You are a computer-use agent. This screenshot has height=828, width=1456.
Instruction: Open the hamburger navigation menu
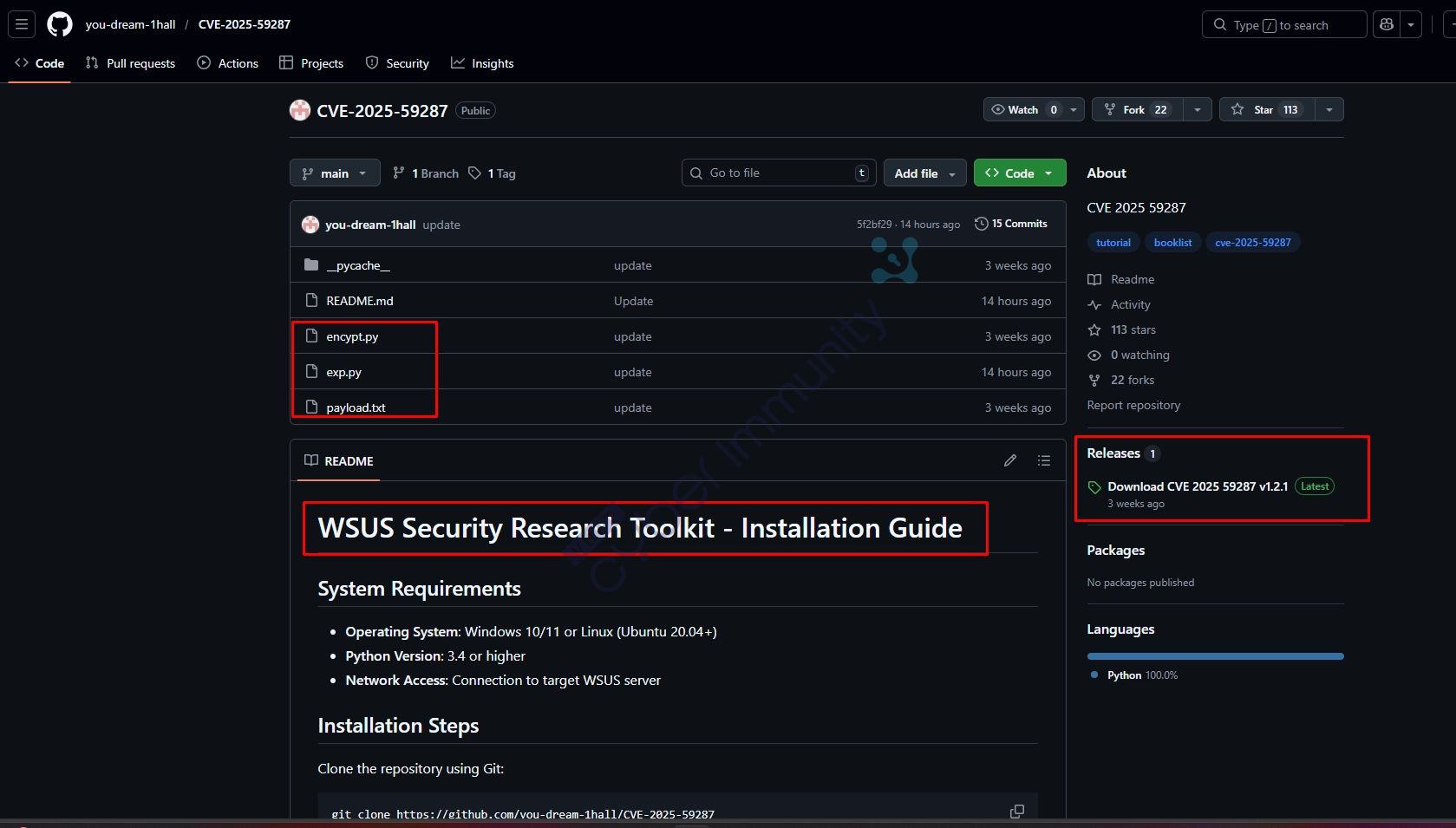pos(22,24)
